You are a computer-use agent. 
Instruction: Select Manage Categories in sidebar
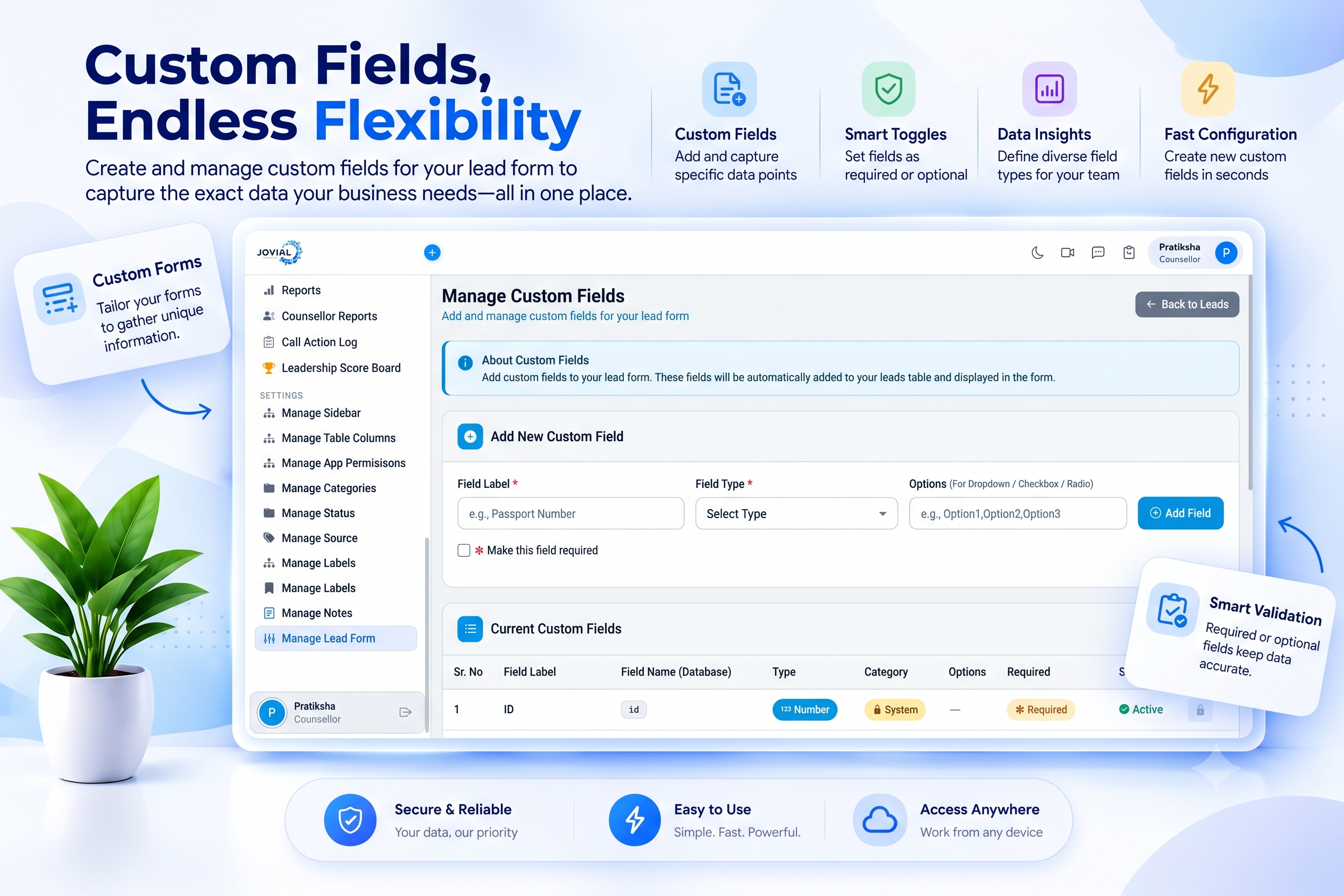[x=320, y=488]
